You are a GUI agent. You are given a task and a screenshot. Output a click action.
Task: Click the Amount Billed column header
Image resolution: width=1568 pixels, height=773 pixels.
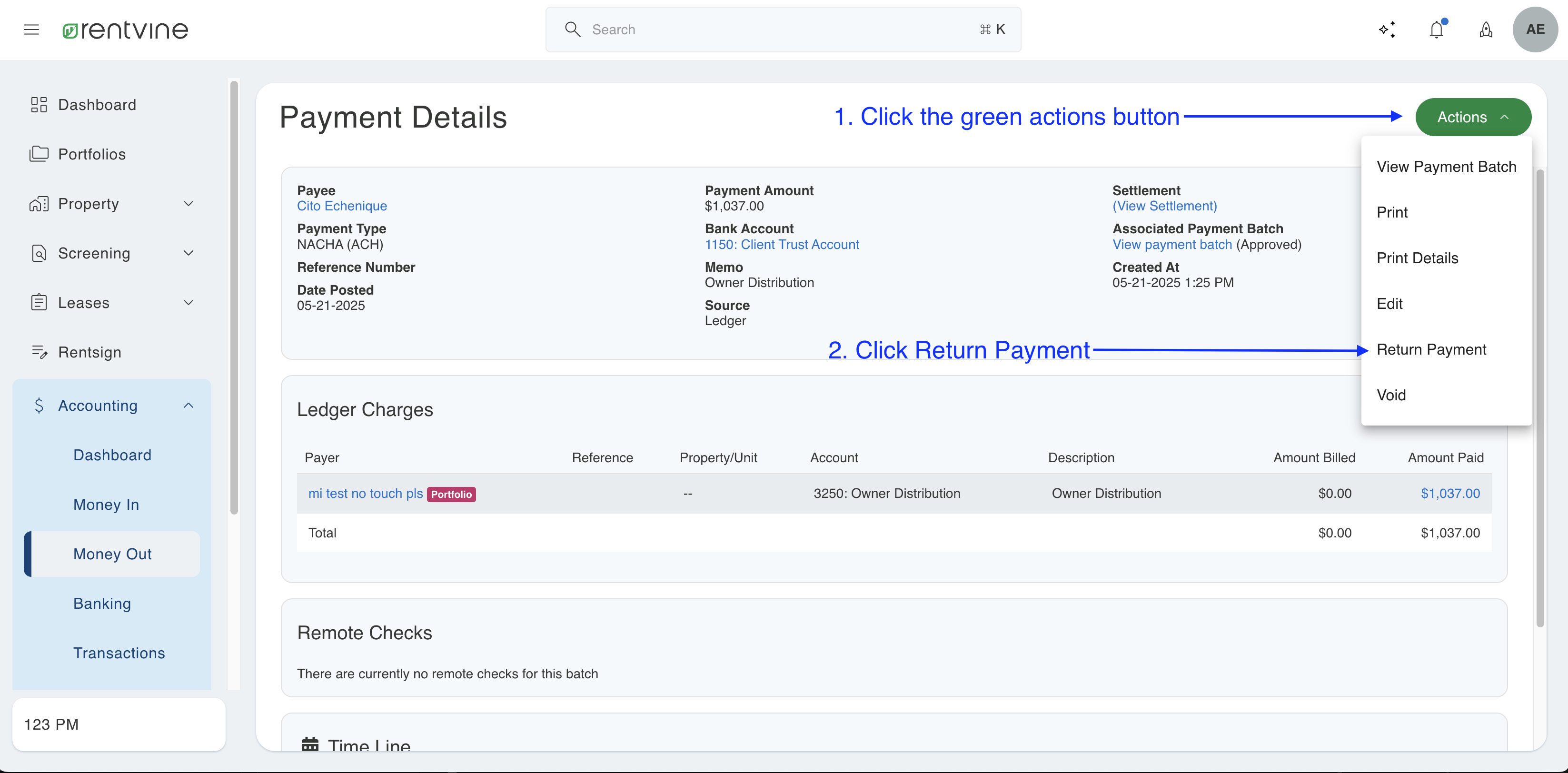pos(1314,458)
